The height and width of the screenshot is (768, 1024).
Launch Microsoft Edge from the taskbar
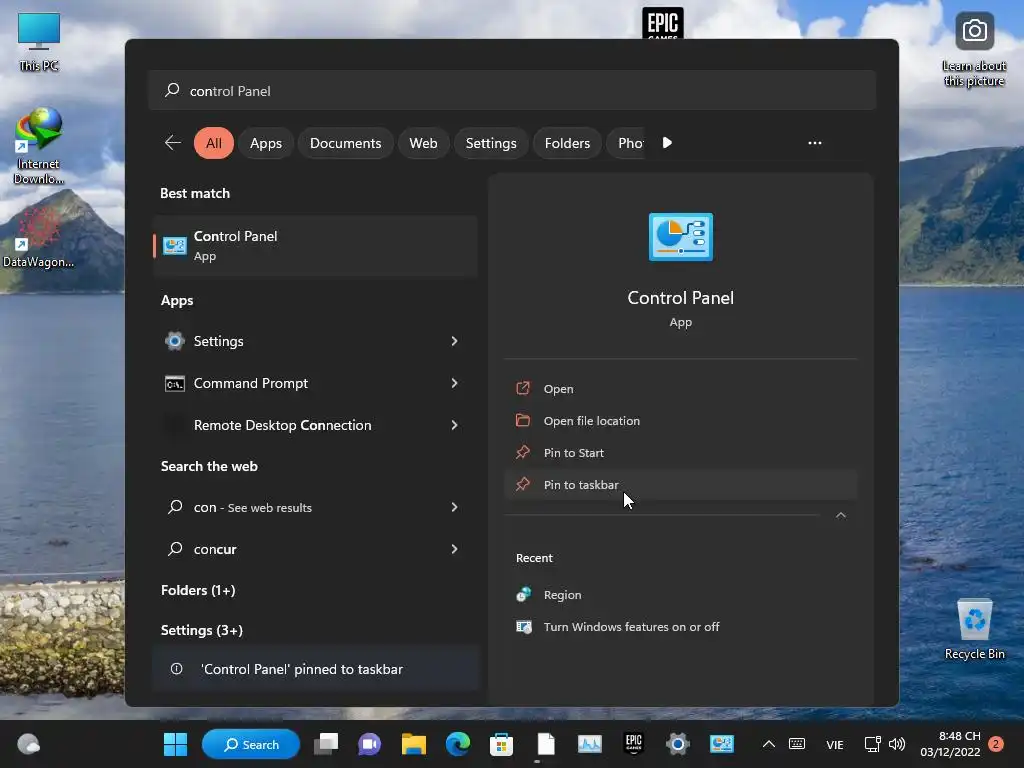point(458,744)
